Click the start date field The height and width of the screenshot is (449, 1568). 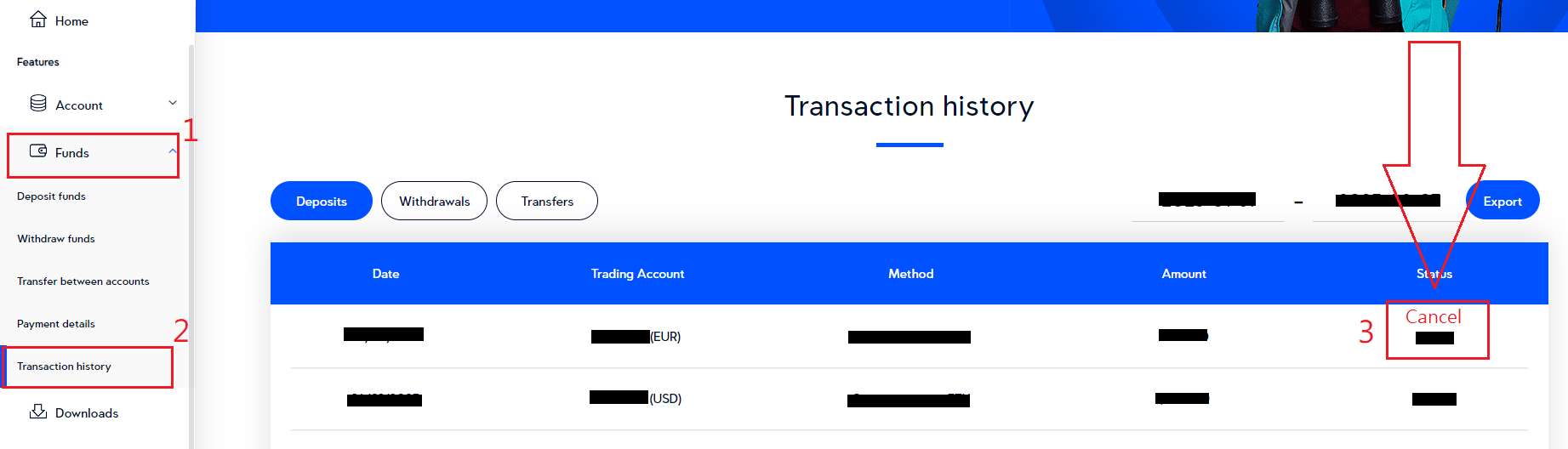pos(1207,201)
